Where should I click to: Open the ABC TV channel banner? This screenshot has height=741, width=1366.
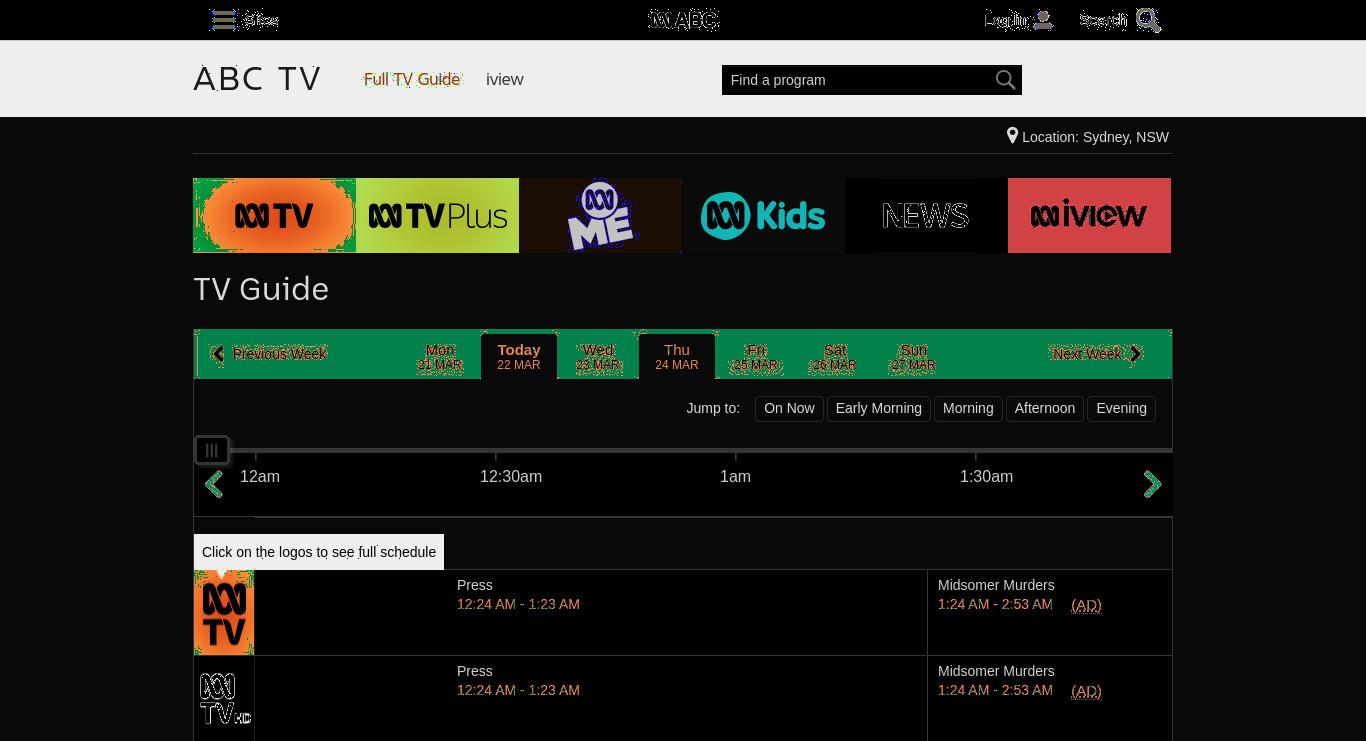point(274,215)
